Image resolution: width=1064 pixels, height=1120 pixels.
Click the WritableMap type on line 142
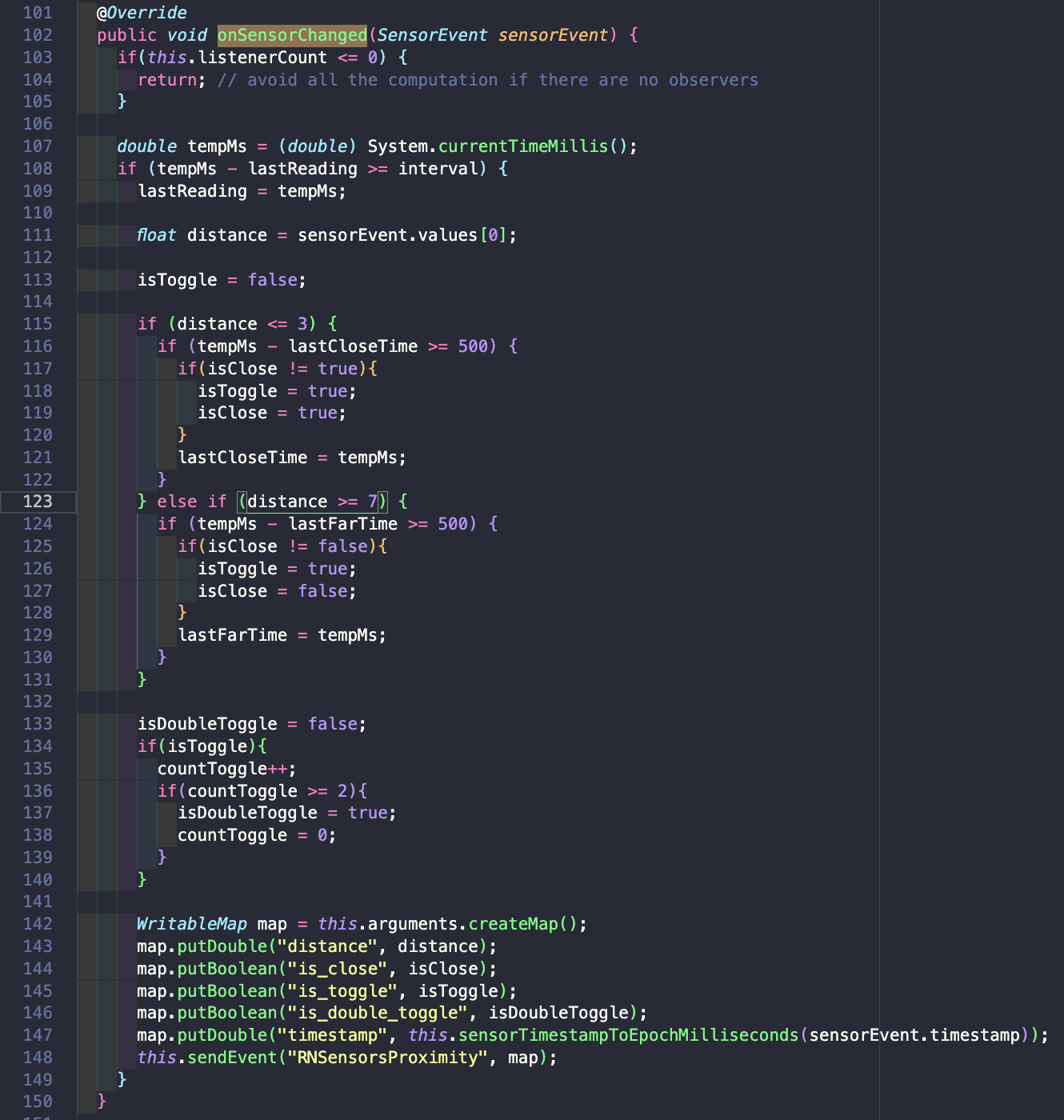[192, 924]
